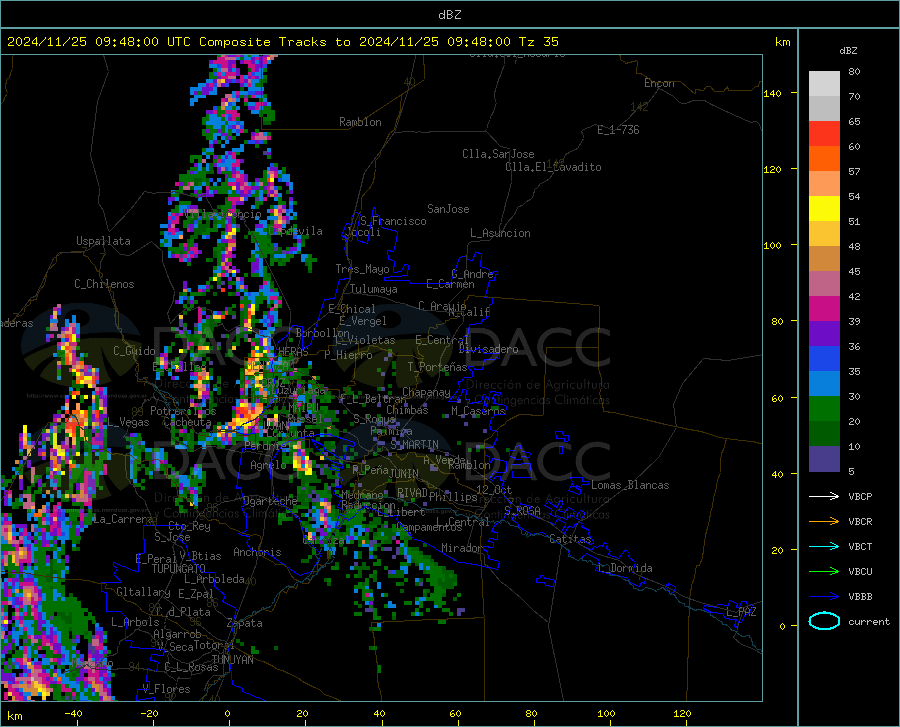The width and height of the screenshot is (900, 727).
Task: Click the orange VBCR arrow in legend
Action: click(824, 522)
